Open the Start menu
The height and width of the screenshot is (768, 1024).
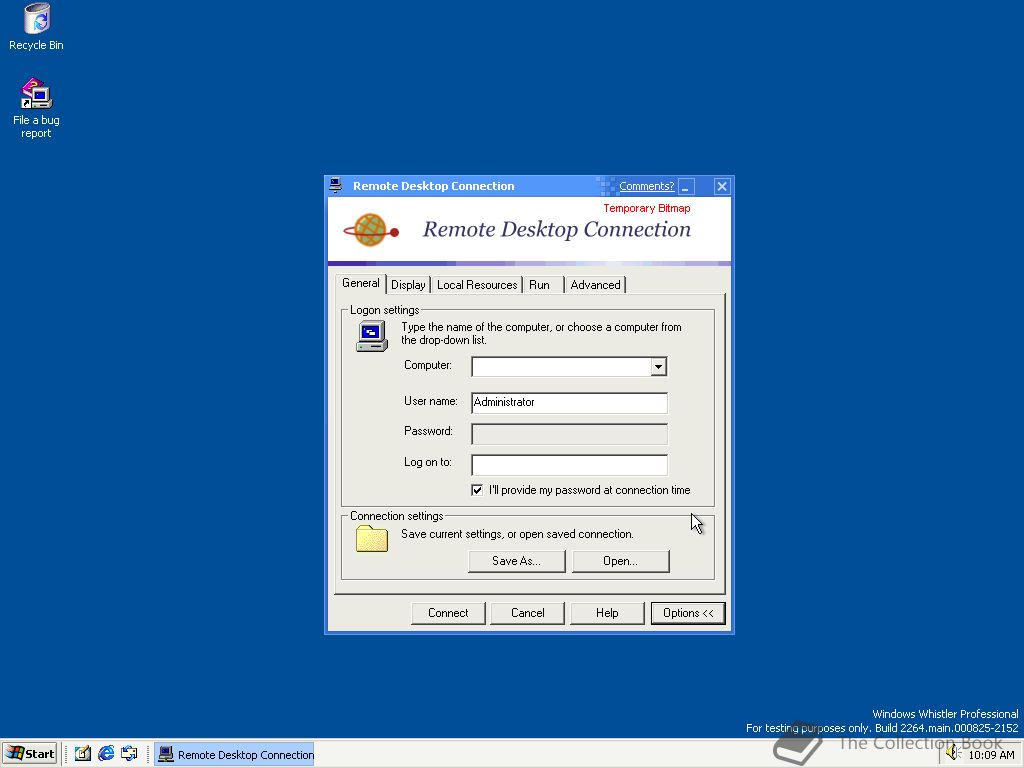pyautogui.click(x=30, y=754)
